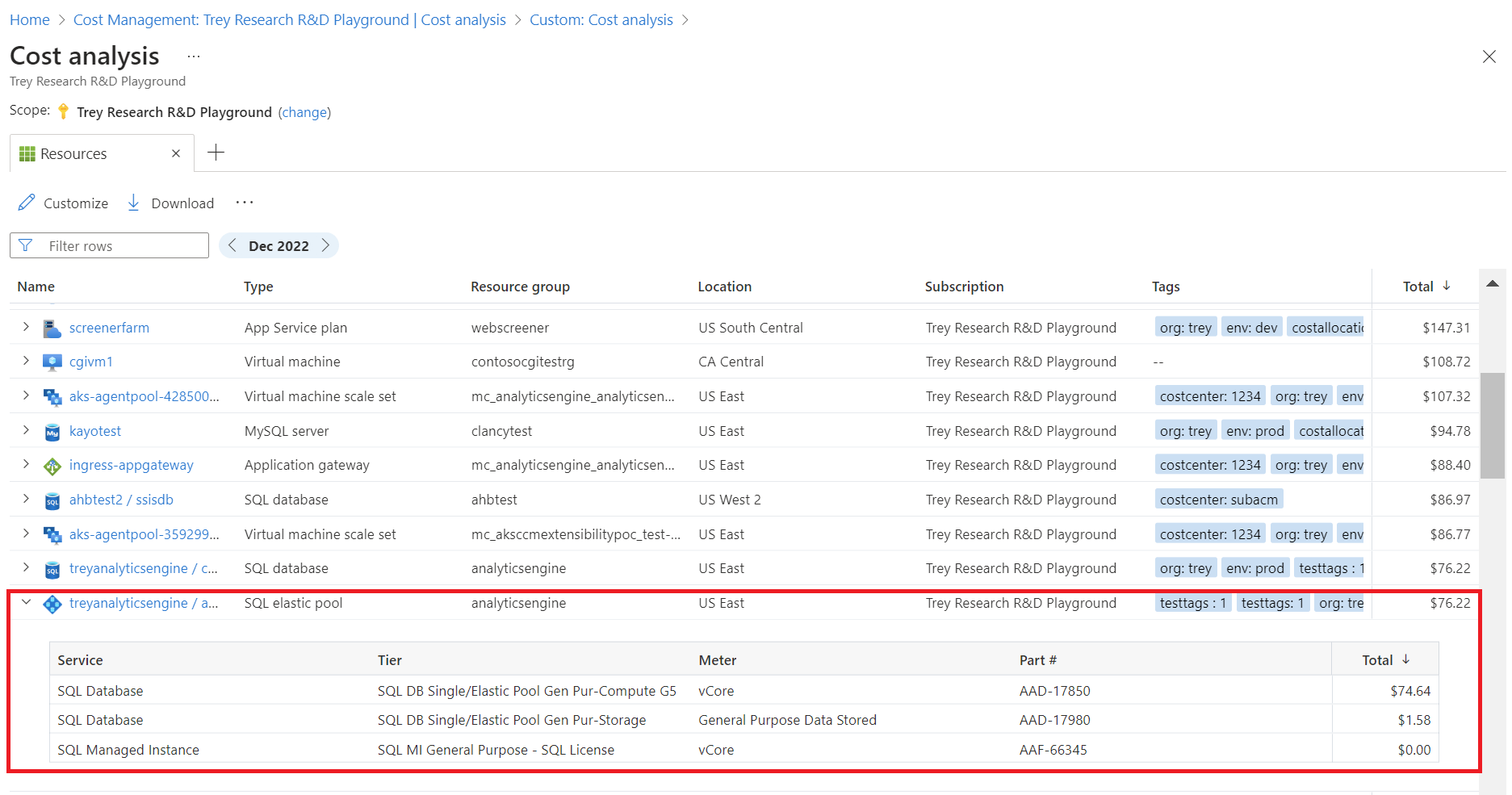This screenshot has height=795, width=1512.
Task: Click the change scope link
Action: click(x=304, y=112)
